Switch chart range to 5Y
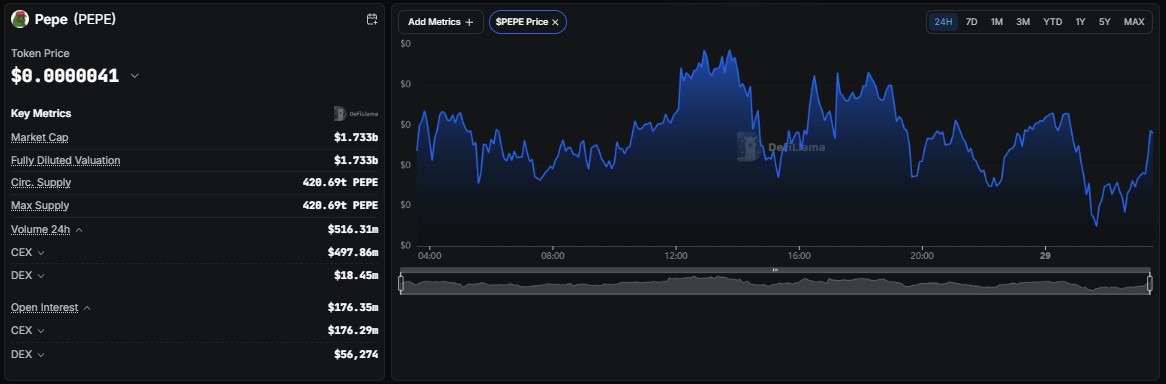 tap(1104, 22)
